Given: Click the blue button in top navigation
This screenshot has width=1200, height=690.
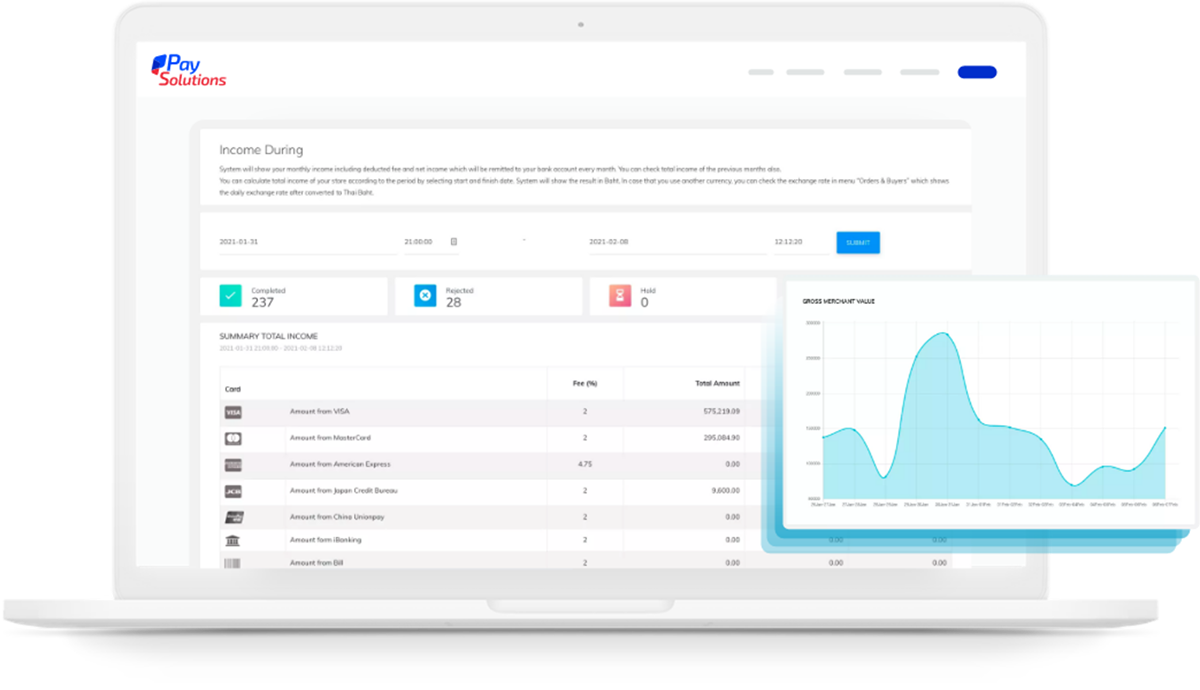Looking at the screenshot, I should (977, 72).
